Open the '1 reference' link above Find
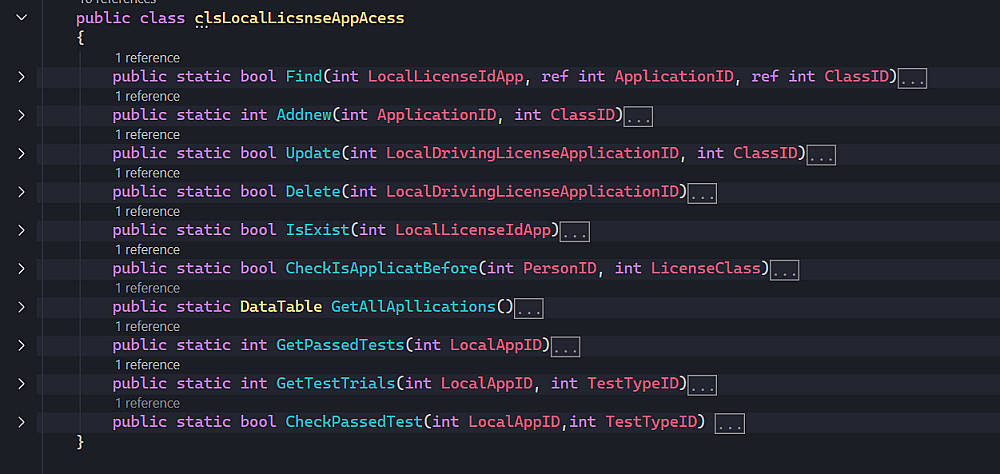1000x474 pixels. pos(147,58)
